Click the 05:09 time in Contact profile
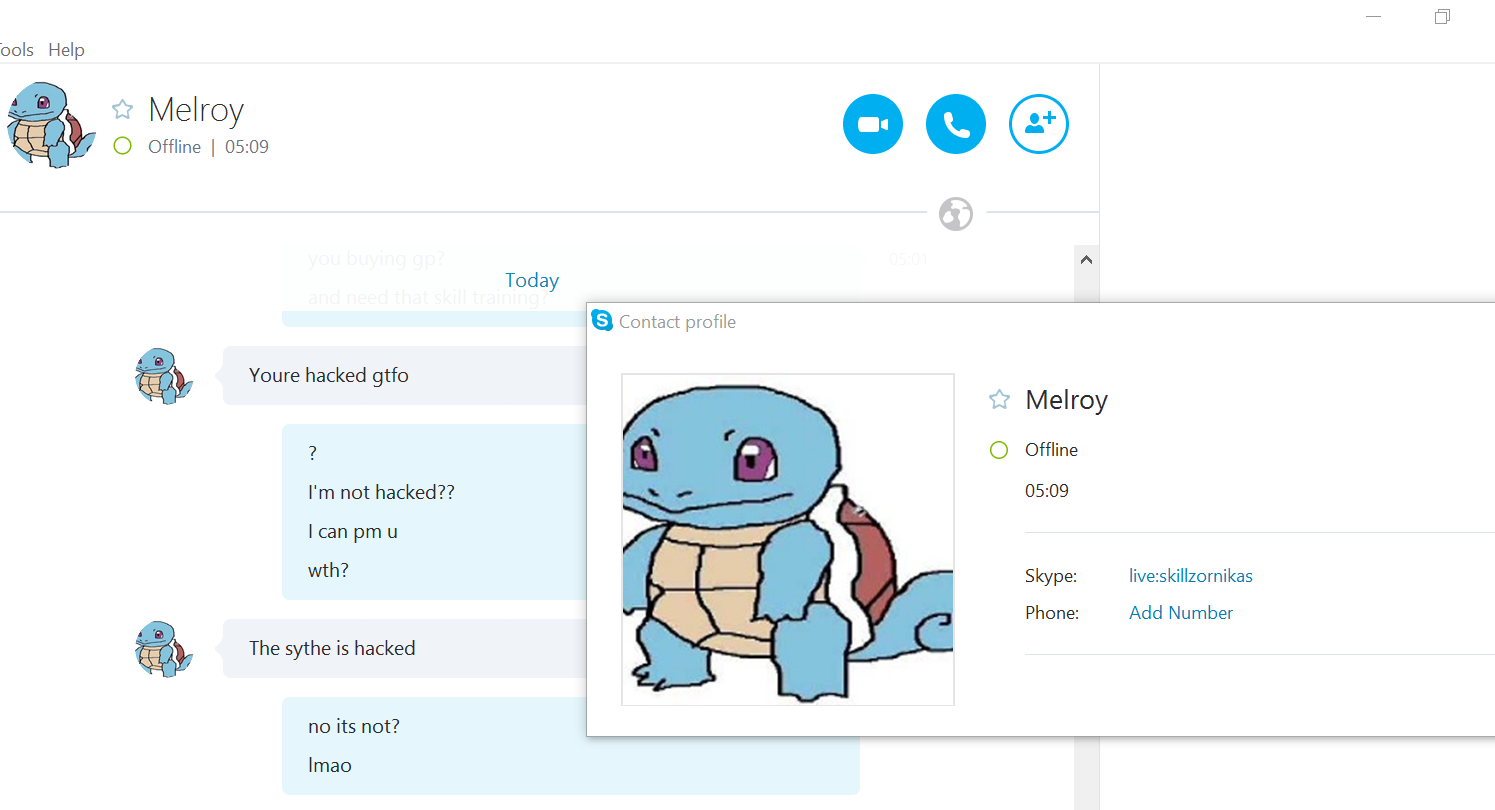 point(1047,491)
